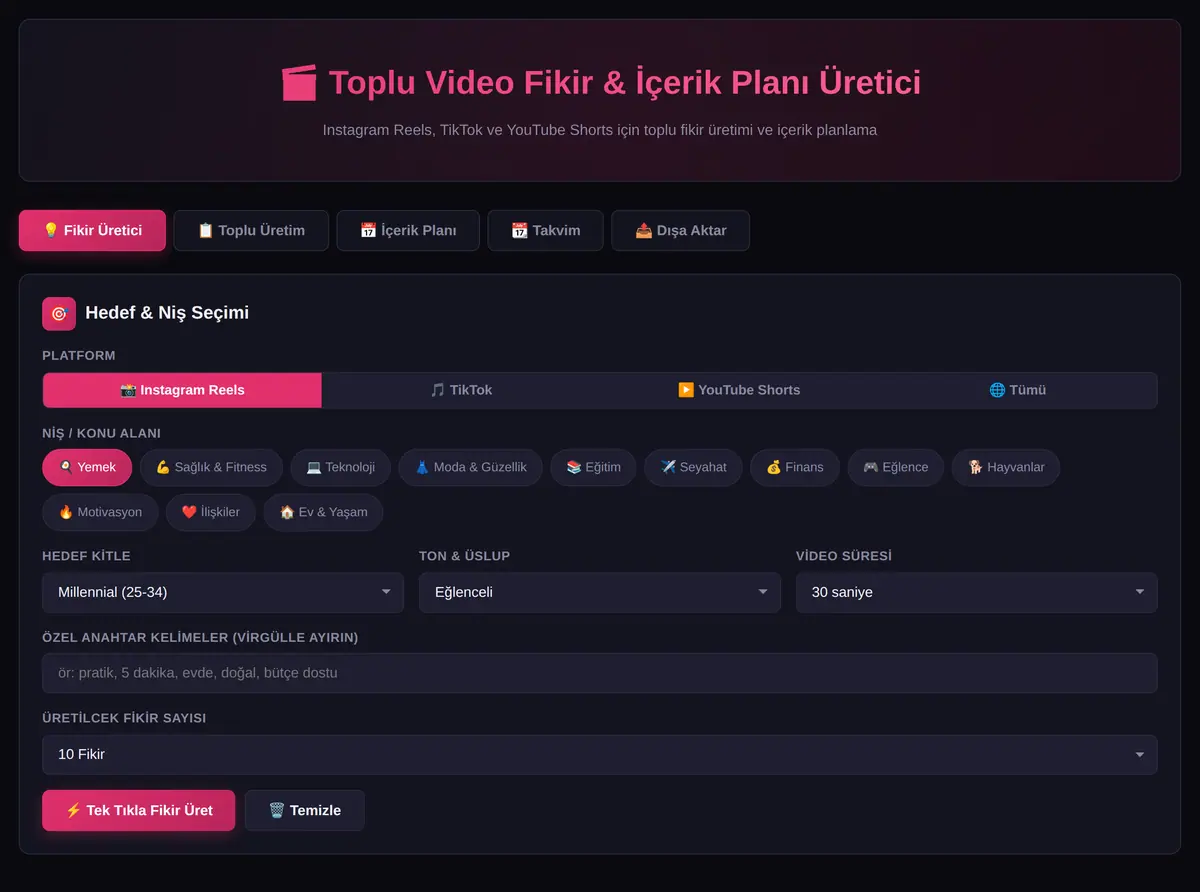Pick the Sağlık & Fitness niche
This screenshot has height=892, width=1200.
[x=211, y=467]
